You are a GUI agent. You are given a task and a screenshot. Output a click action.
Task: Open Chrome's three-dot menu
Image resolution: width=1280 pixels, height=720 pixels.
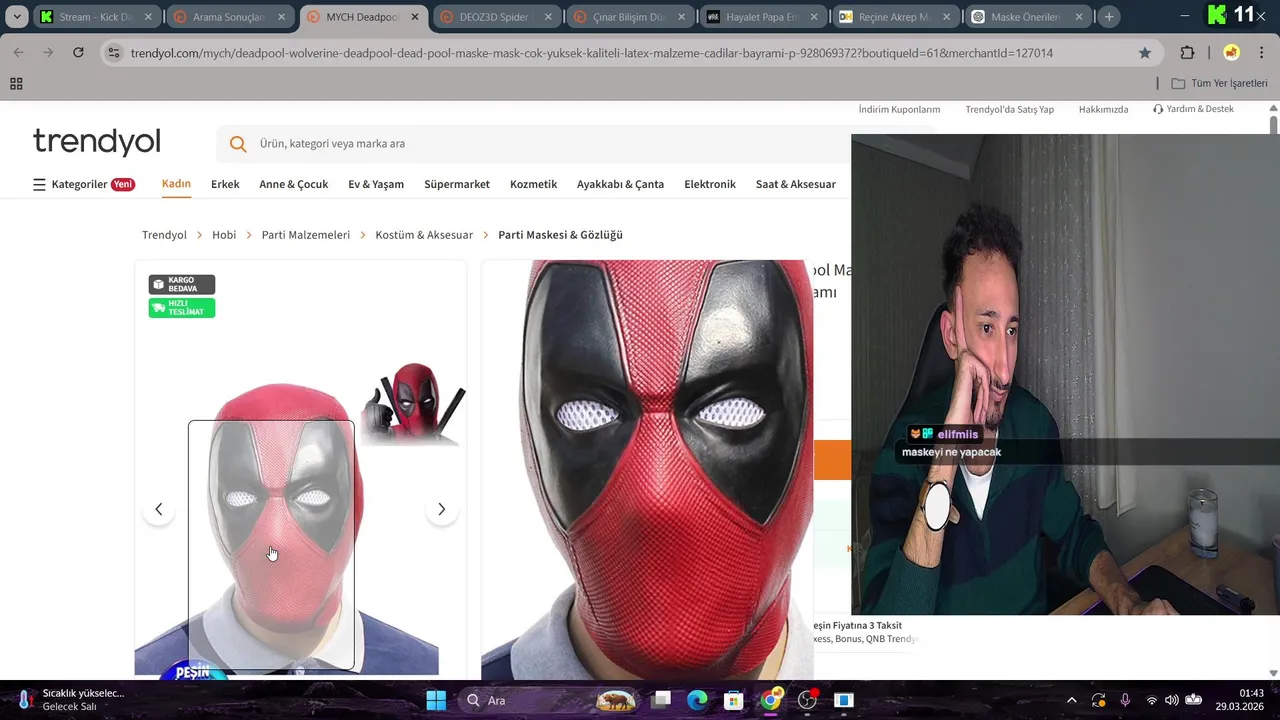tap(1262, 53)
